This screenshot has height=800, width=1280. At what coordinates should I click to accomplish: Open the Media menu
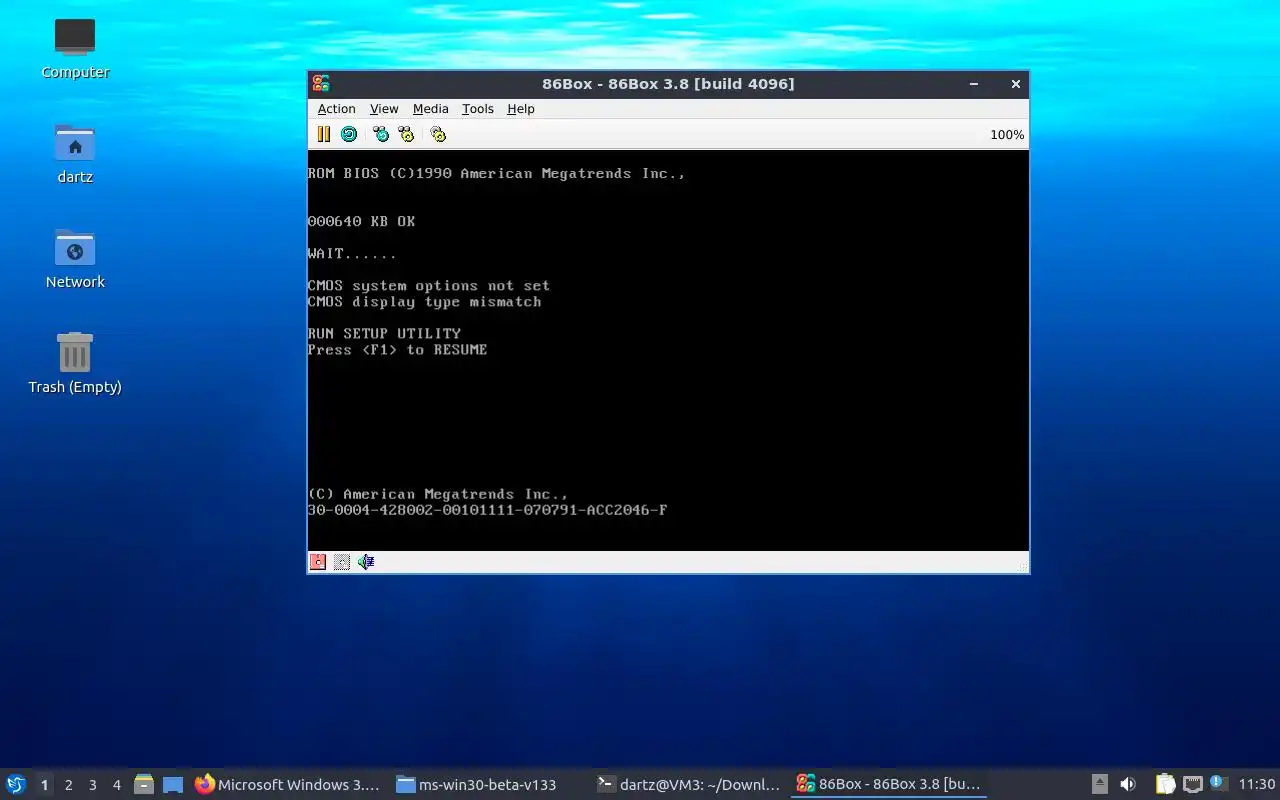pyautogui.click(x=430, y=109)
